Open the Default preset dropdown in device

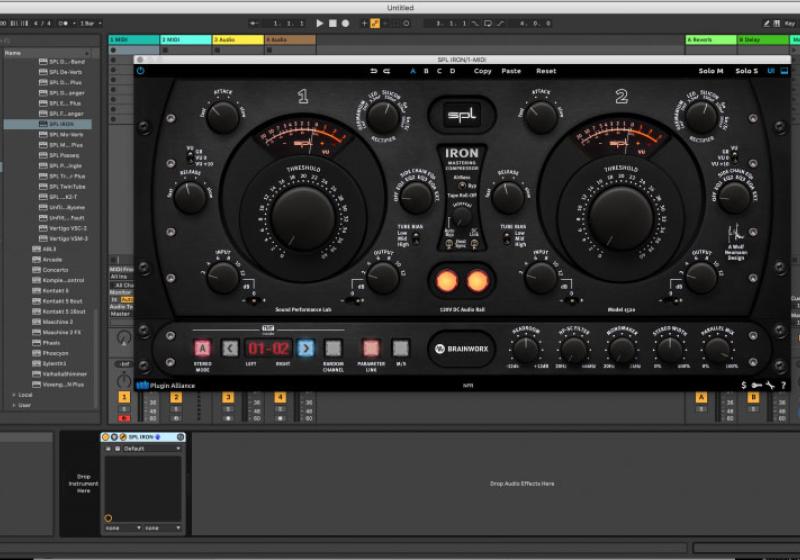pyautogui.click(x=152, y=449)
